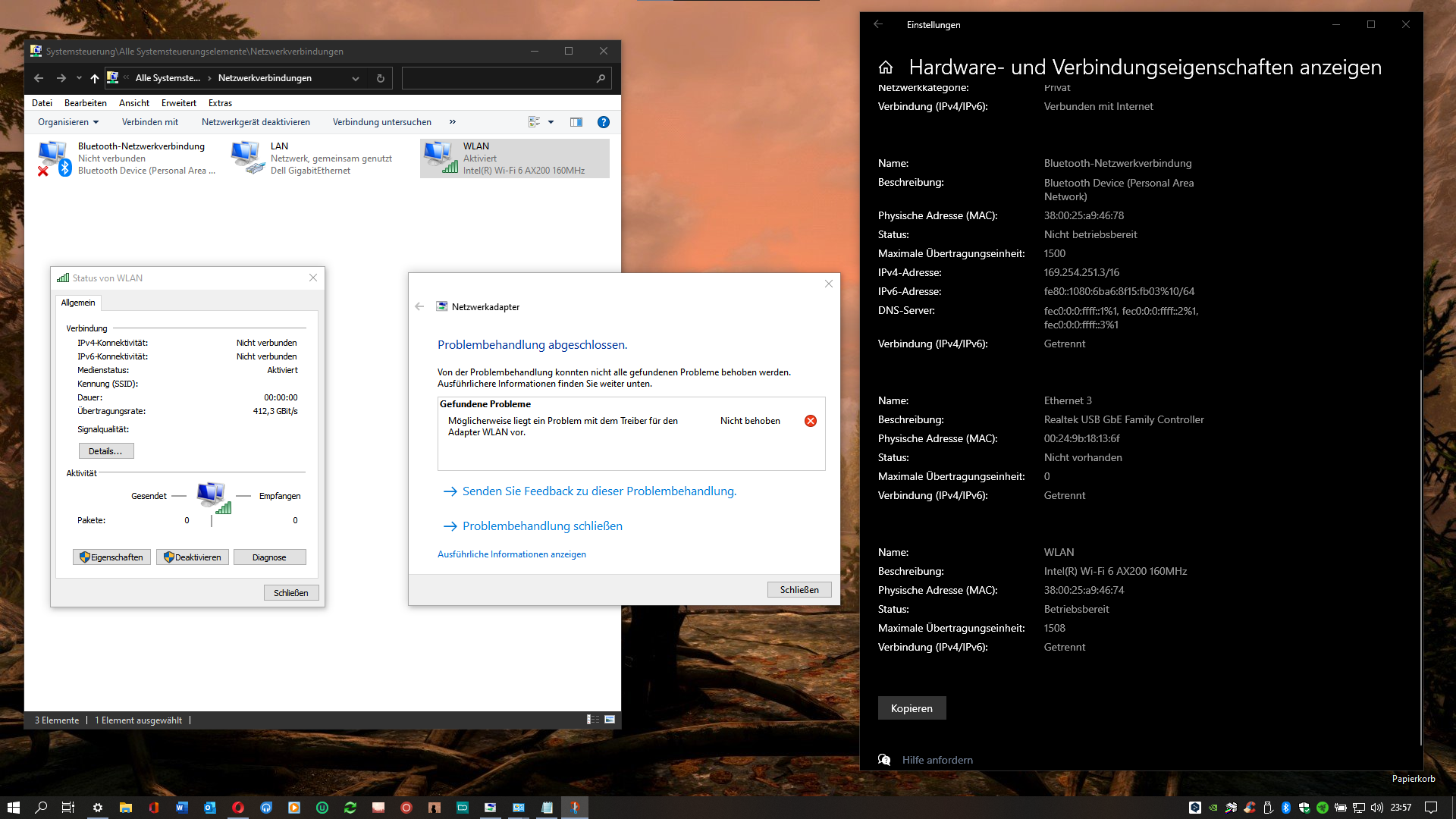Image resolution: width=1456 pixels, height=819 pixels.
Task: Click the Diagnose button
Action: point(269,557)
